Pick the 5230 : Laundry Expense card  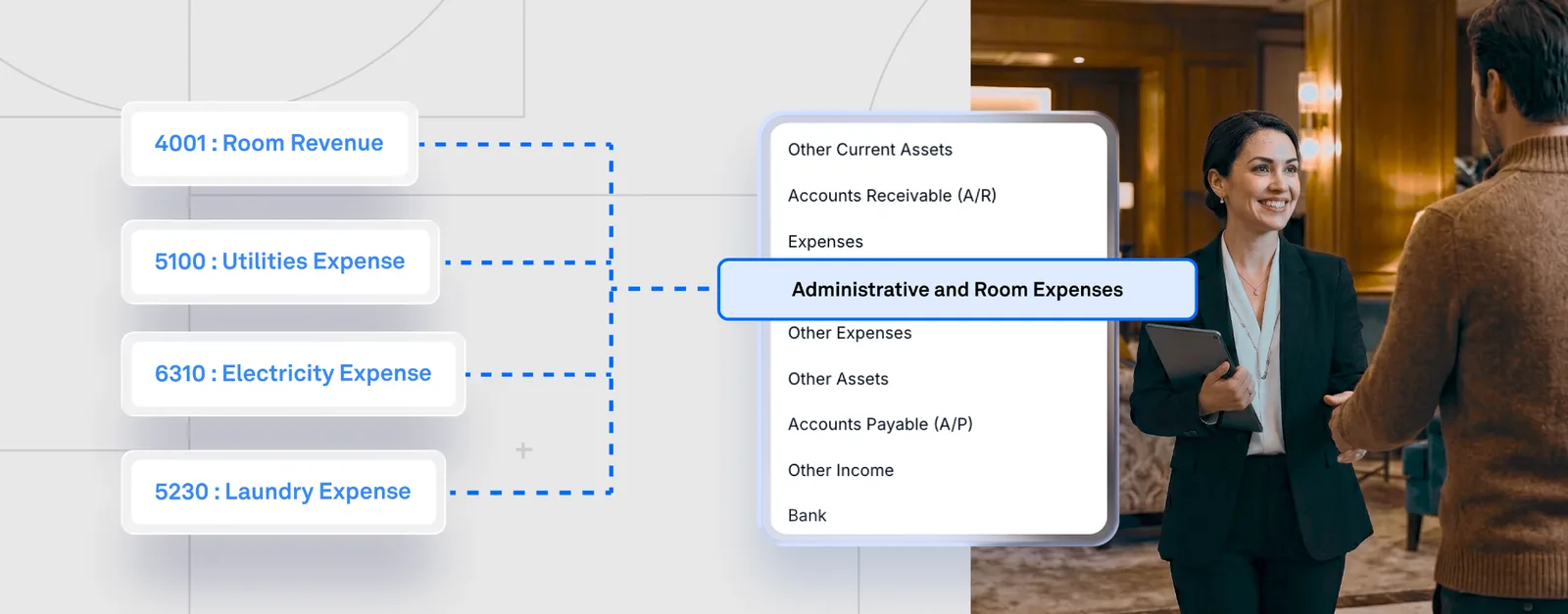point(283,492)
